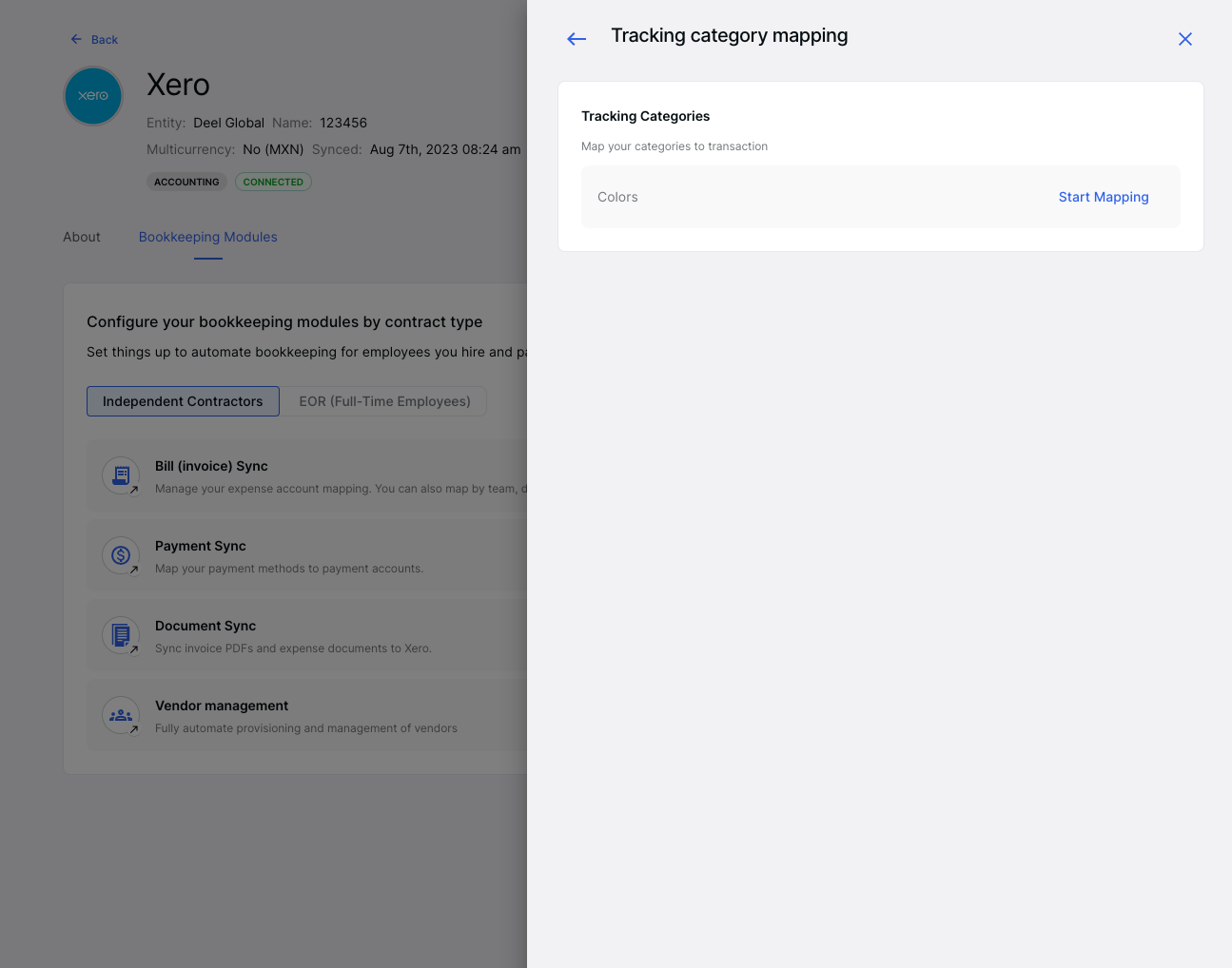
Task: Click the Payment Sync title
Action: pyautogui.click(x=201, y=546)
